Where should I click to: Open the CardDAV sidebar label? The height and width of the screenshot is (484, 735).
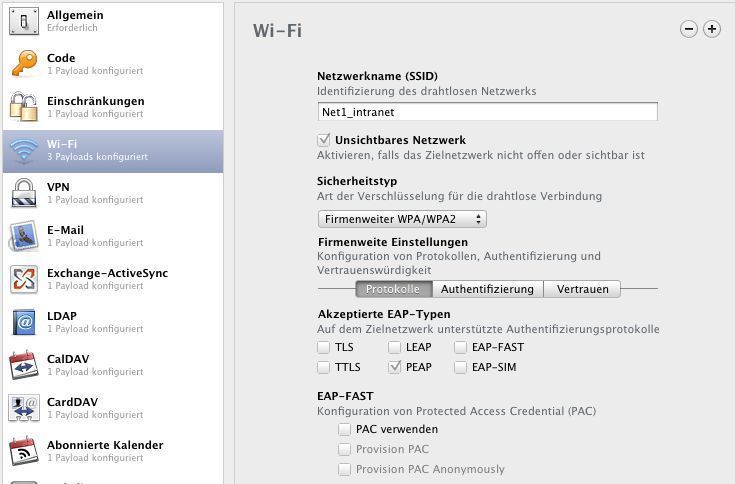click(72, 402)
